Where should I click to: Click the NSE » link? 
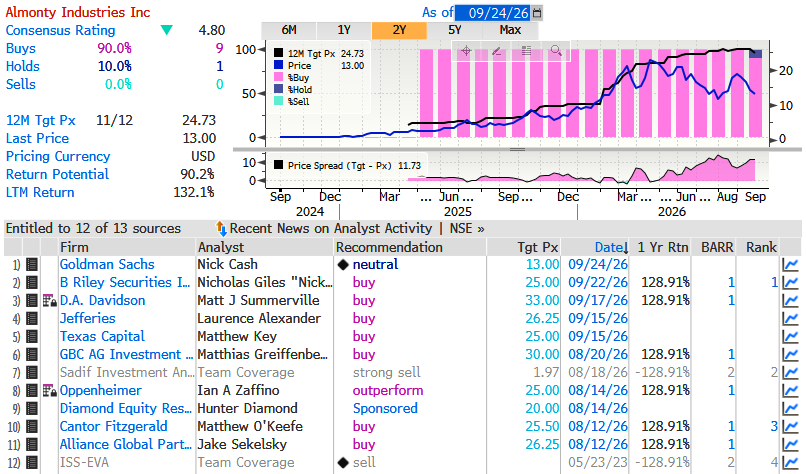pyautogui.click(x=467, y=228)
